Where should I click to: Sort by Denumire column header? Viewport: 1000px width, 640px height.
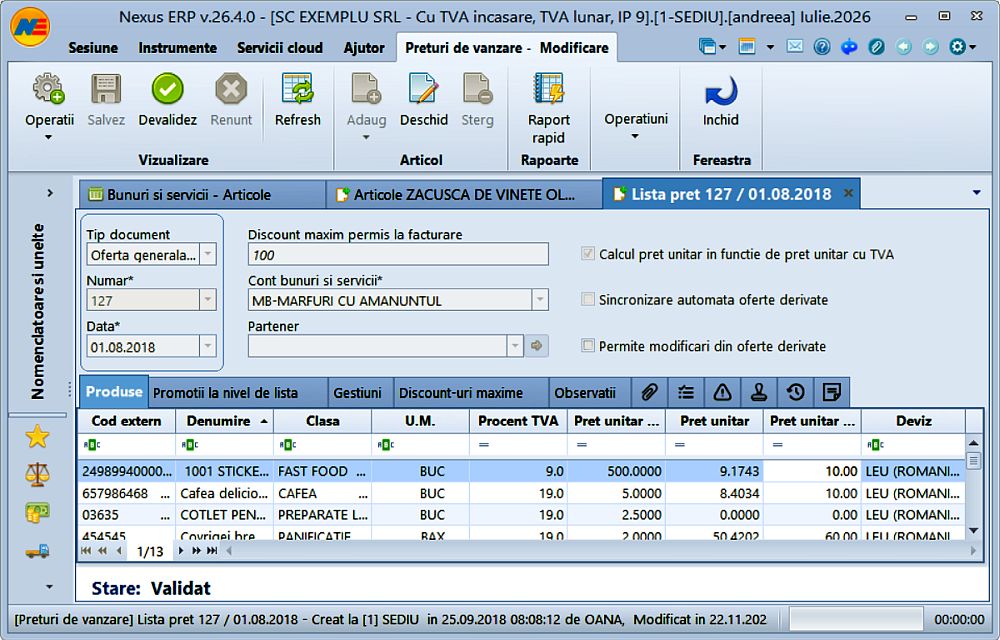pos(224,421)
